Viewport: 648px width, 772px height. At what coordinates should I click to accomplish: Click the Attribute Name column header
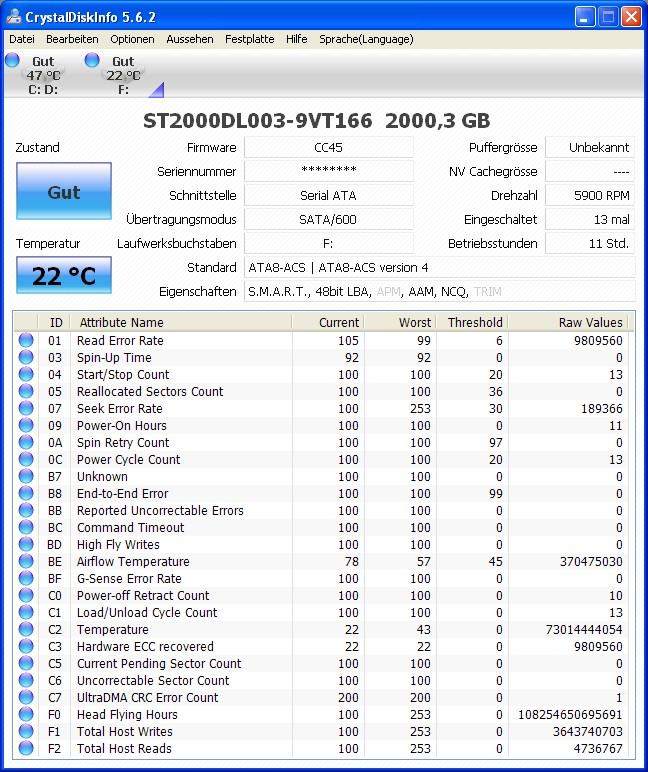[x=181, y=322]
